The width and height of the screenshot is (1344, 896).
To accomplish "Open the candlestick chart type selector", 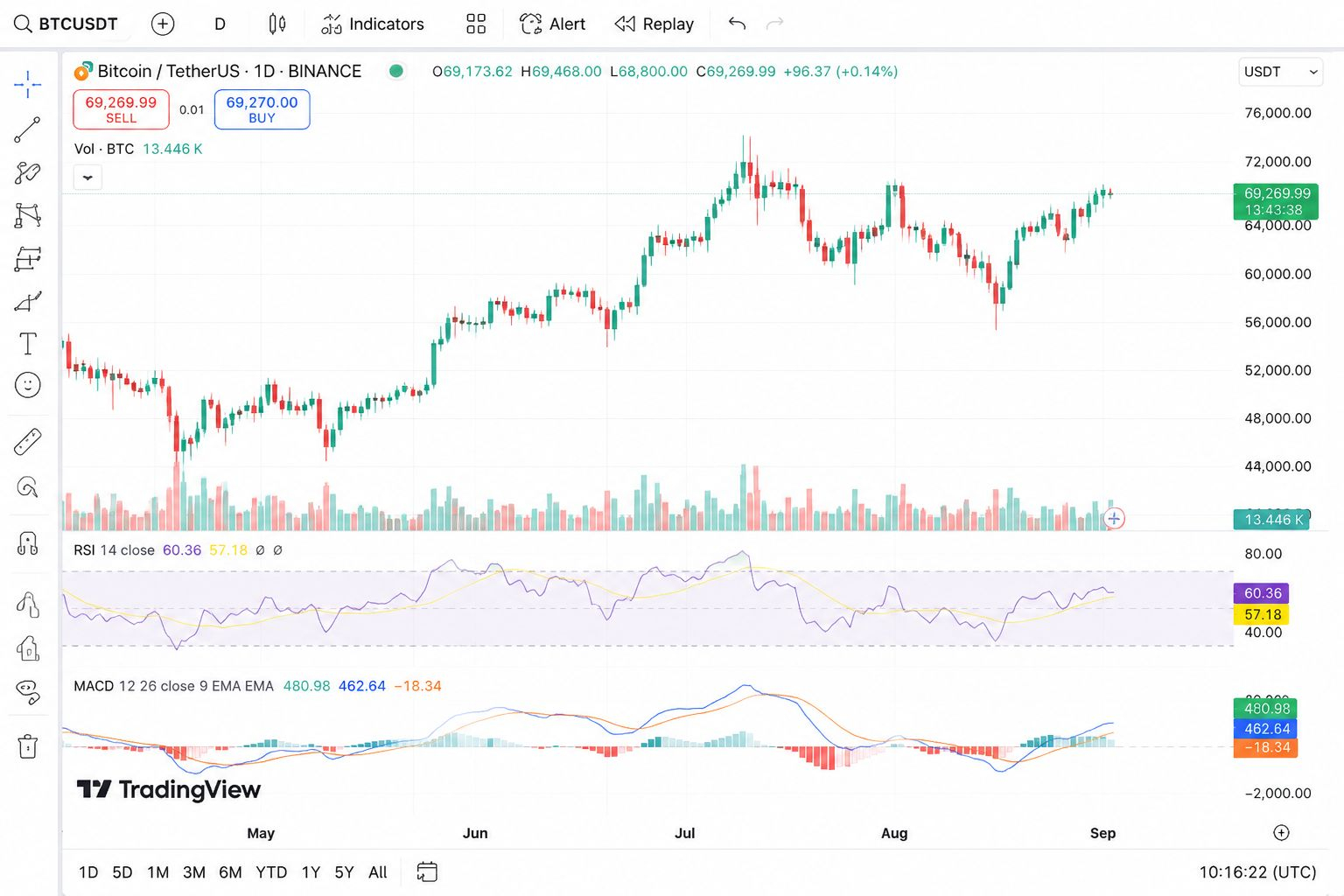I will [x=276, y=24].
